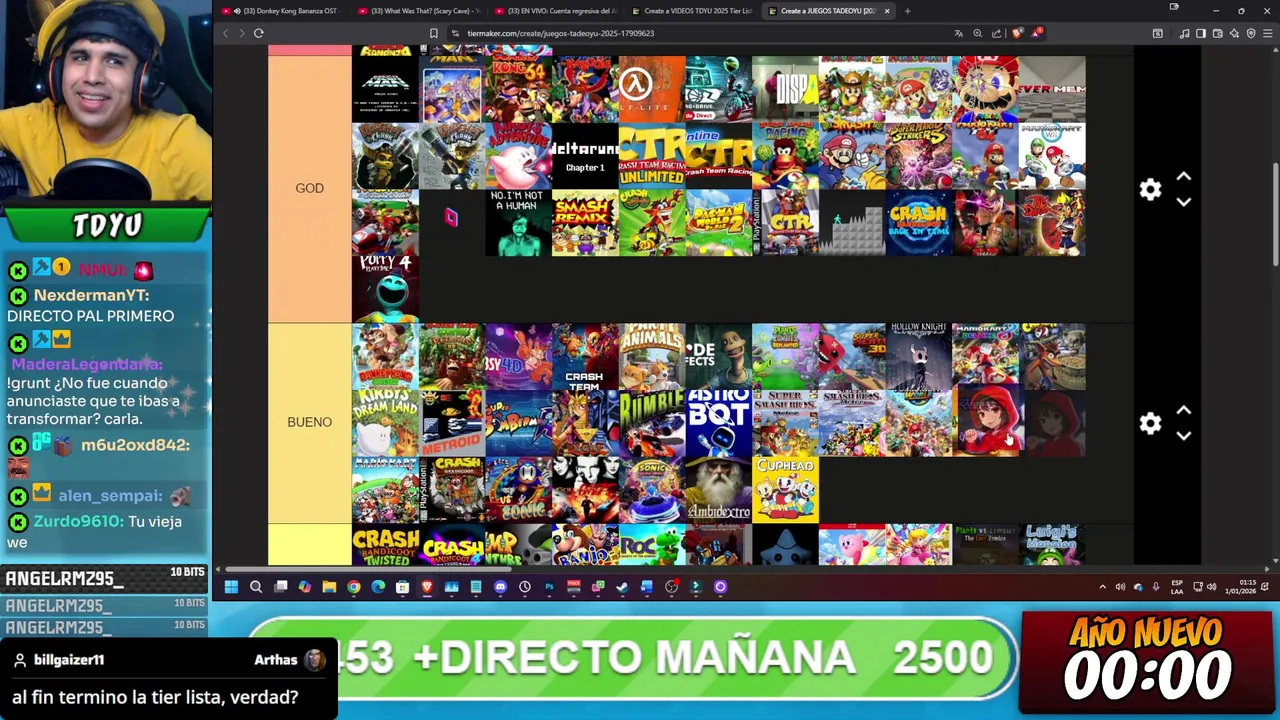Click alen_sempai username in chat

110,495
